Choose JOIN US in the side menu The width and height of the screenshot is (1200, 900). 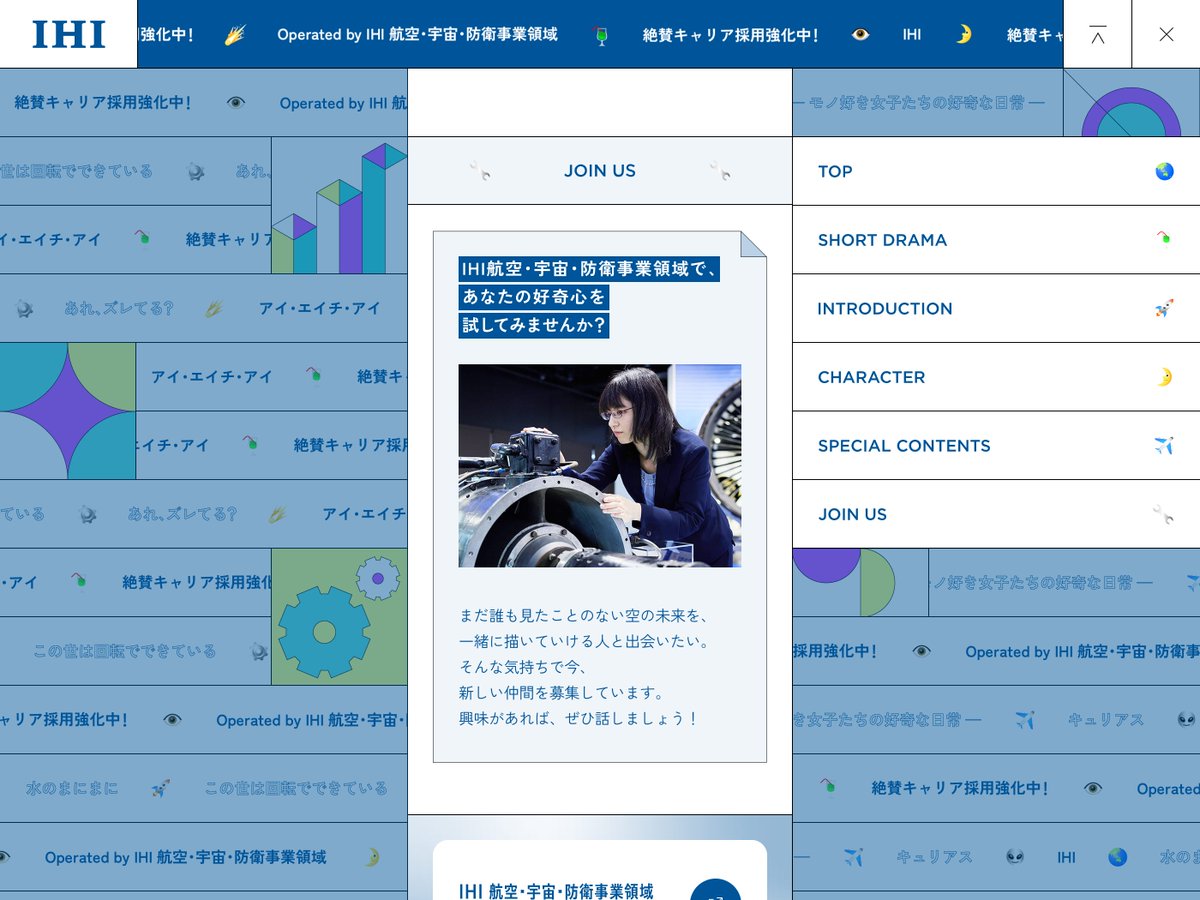996,514
